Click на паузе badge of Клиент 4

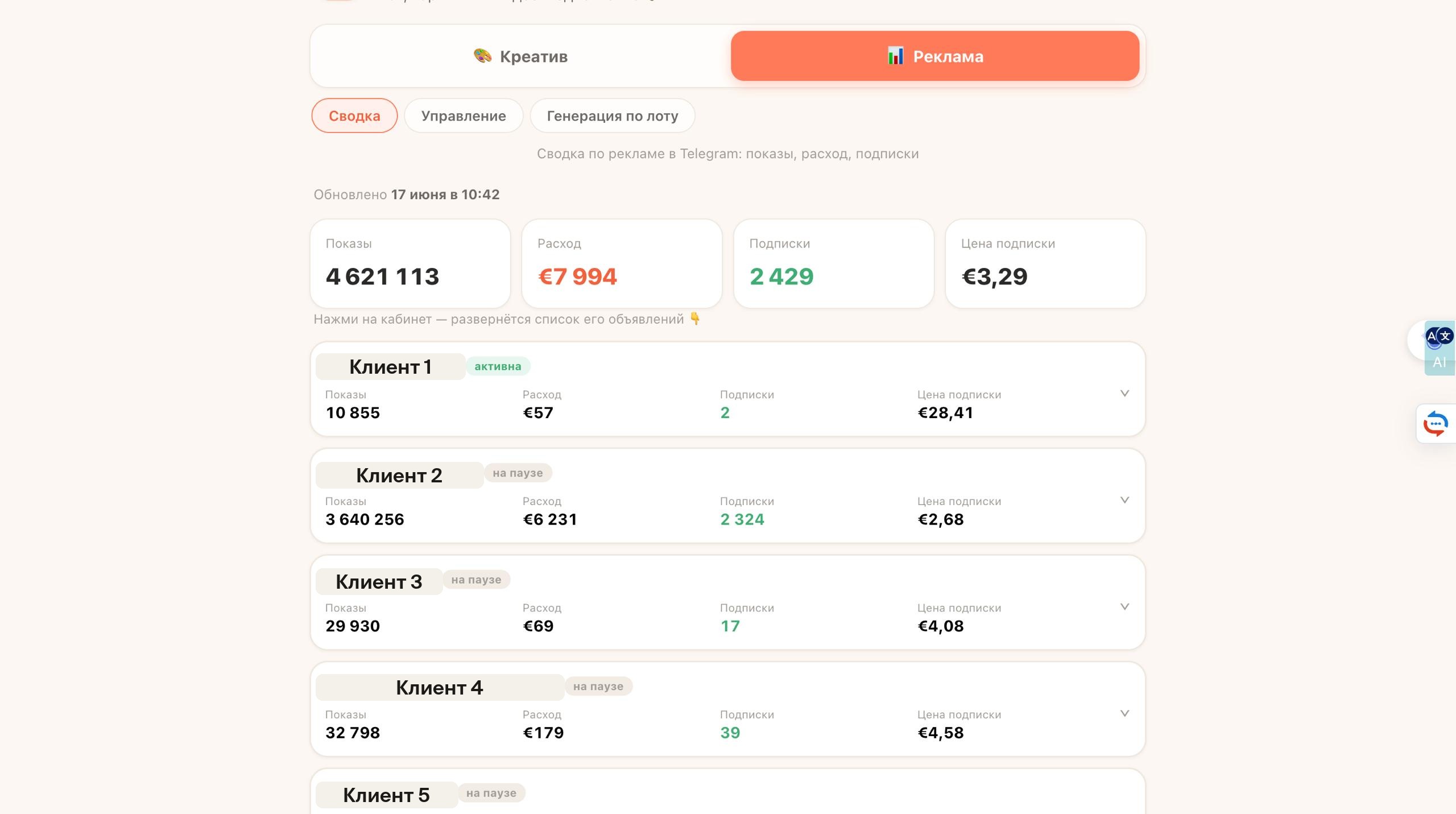[x=598, y=686]
